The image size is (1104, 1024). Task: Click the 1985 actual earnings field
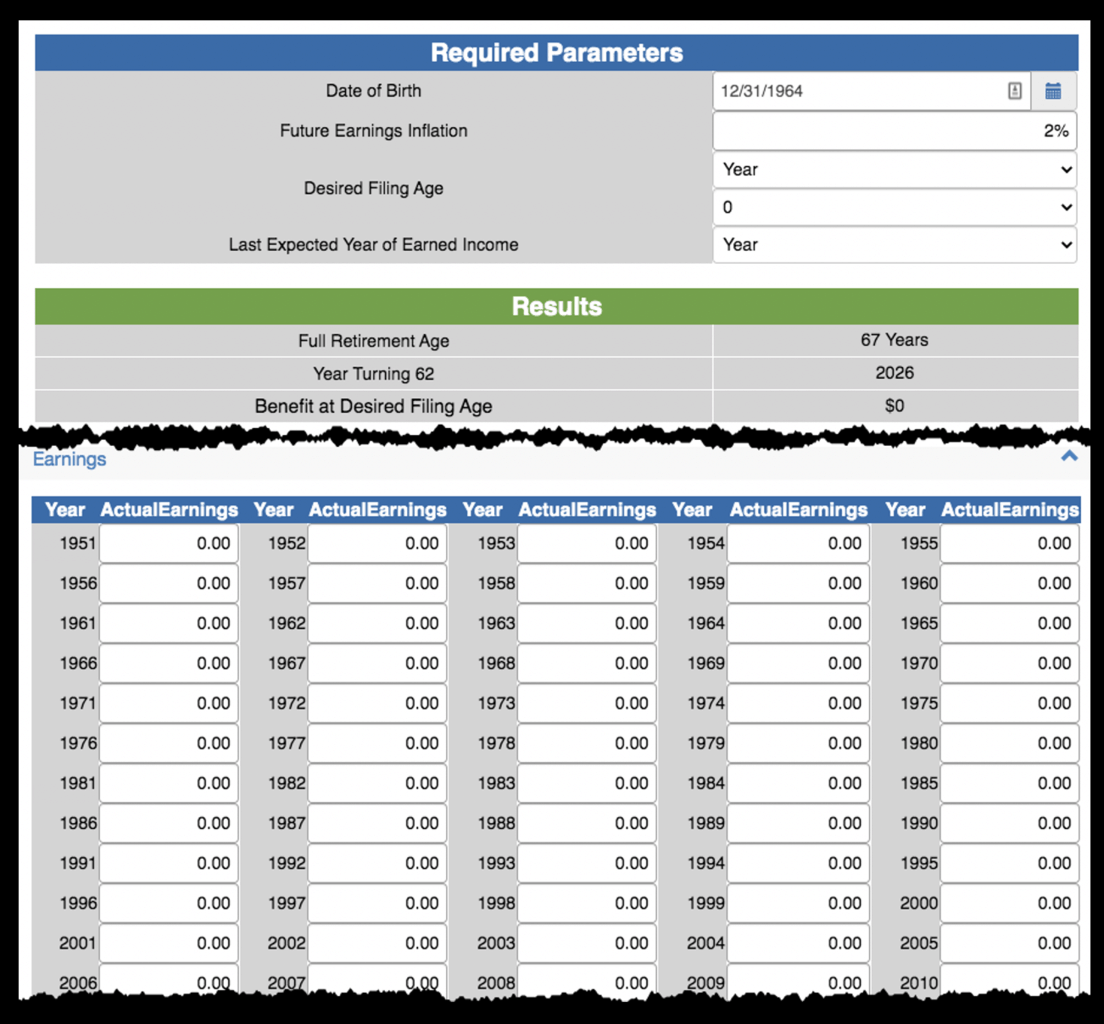click(x=1010, y=784)
